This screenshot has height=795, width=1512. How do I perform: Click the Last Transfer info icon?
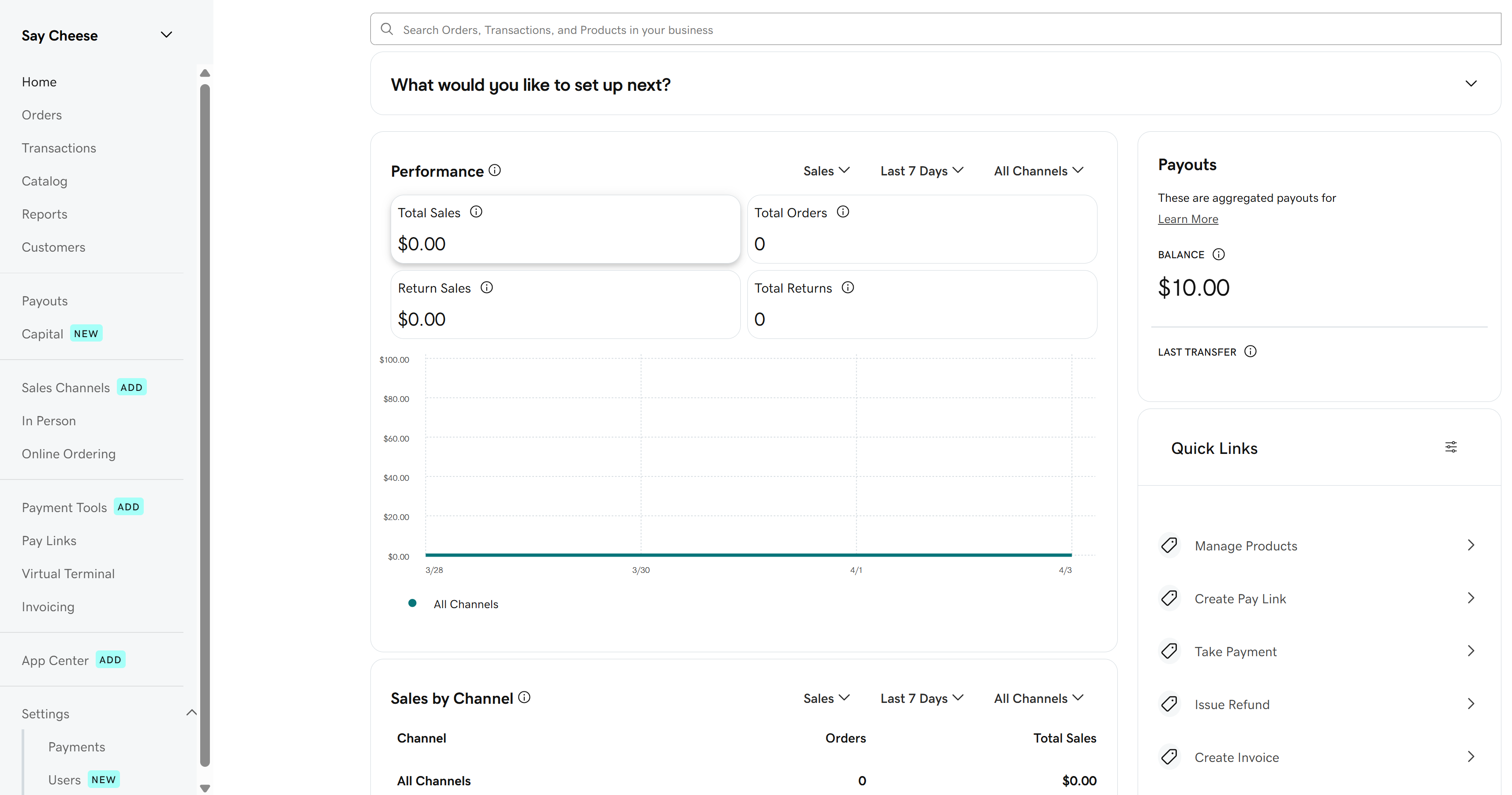[x=1250, y=351]
